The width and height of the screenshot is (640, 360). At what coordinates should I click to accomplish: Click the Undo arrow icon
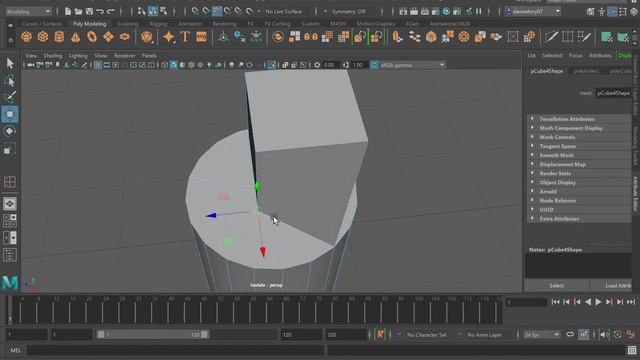coord(100,11)
